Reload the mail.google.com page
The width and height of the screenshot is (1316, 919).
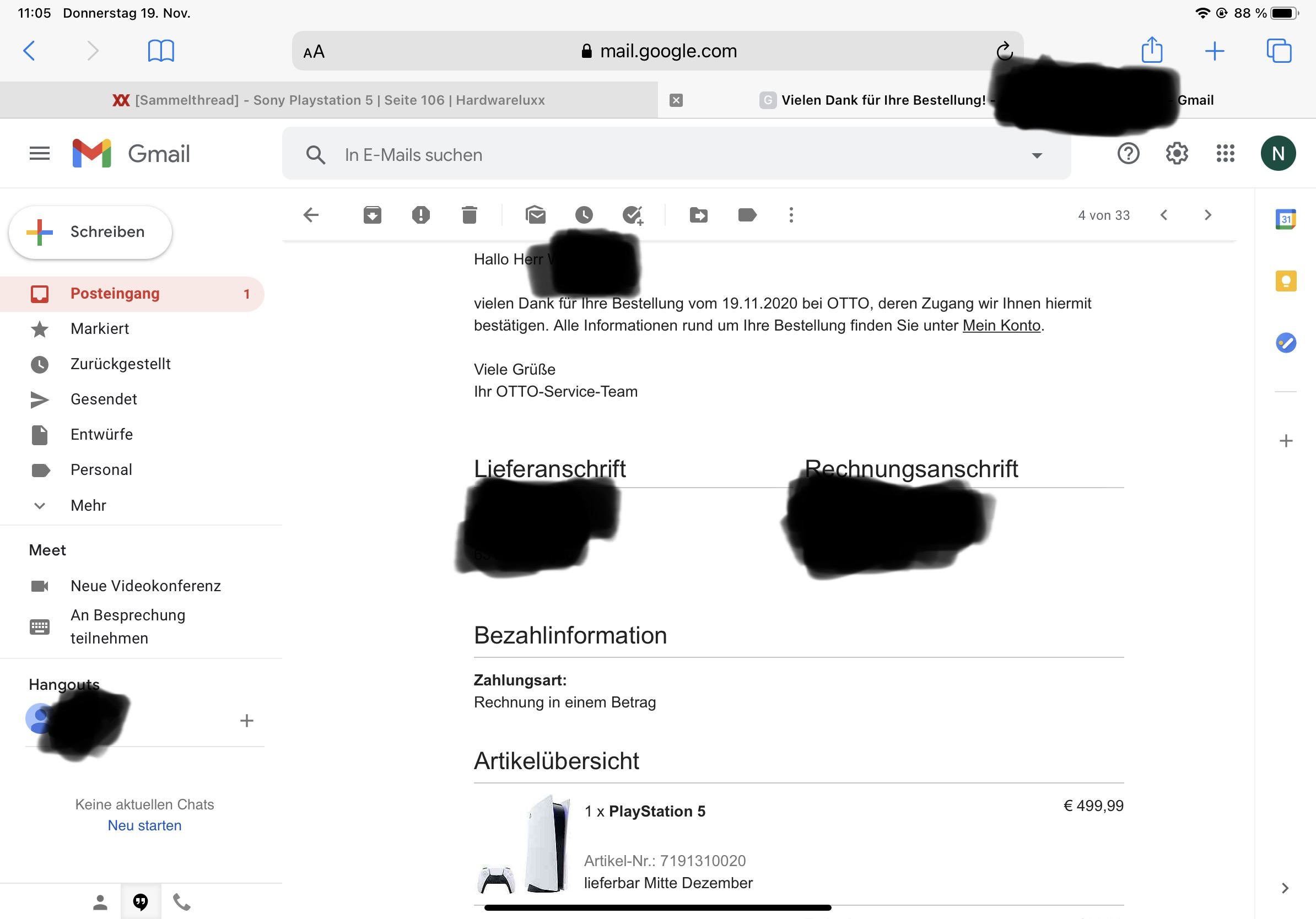pyautogui.click(x=1004, y=52)
